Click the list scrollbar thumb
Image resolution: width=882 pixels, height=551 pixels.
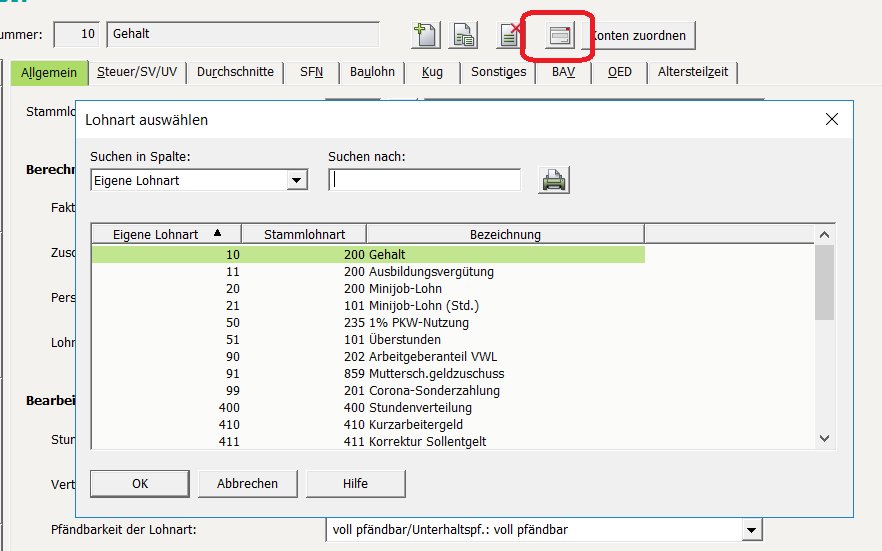pyautogui.click(x=825, y=282)
